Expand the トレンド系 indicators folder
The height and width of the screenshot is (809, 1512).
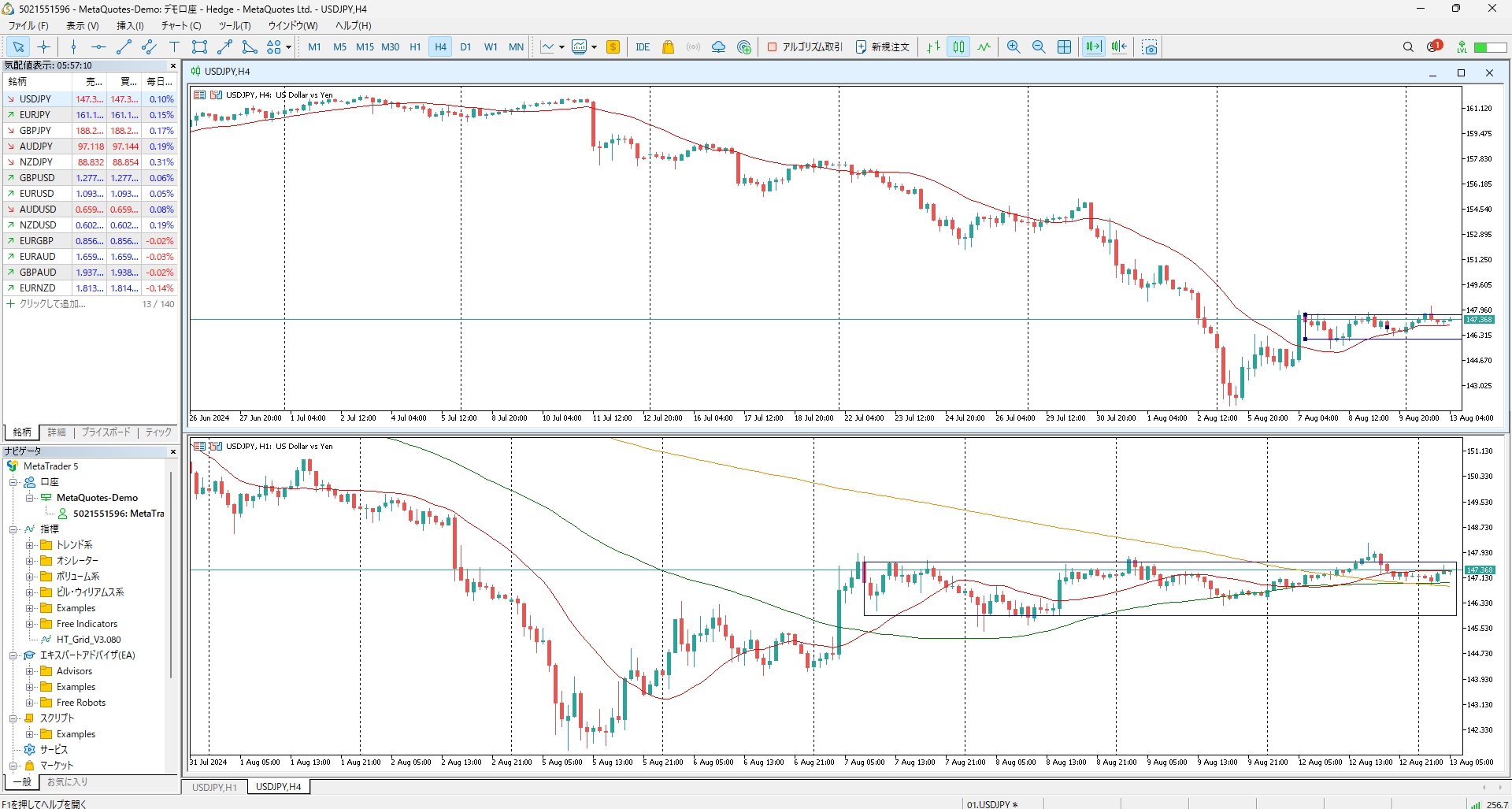pyautogui.click(x=30, y=545)
